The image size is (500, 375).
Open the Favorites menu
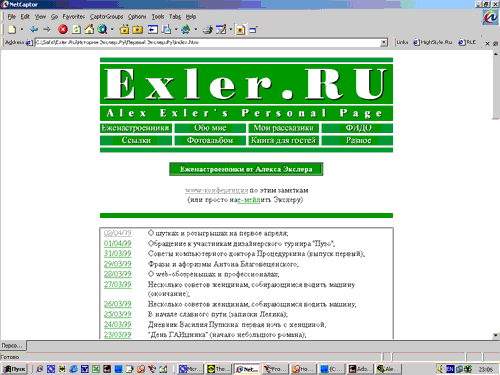74,17
